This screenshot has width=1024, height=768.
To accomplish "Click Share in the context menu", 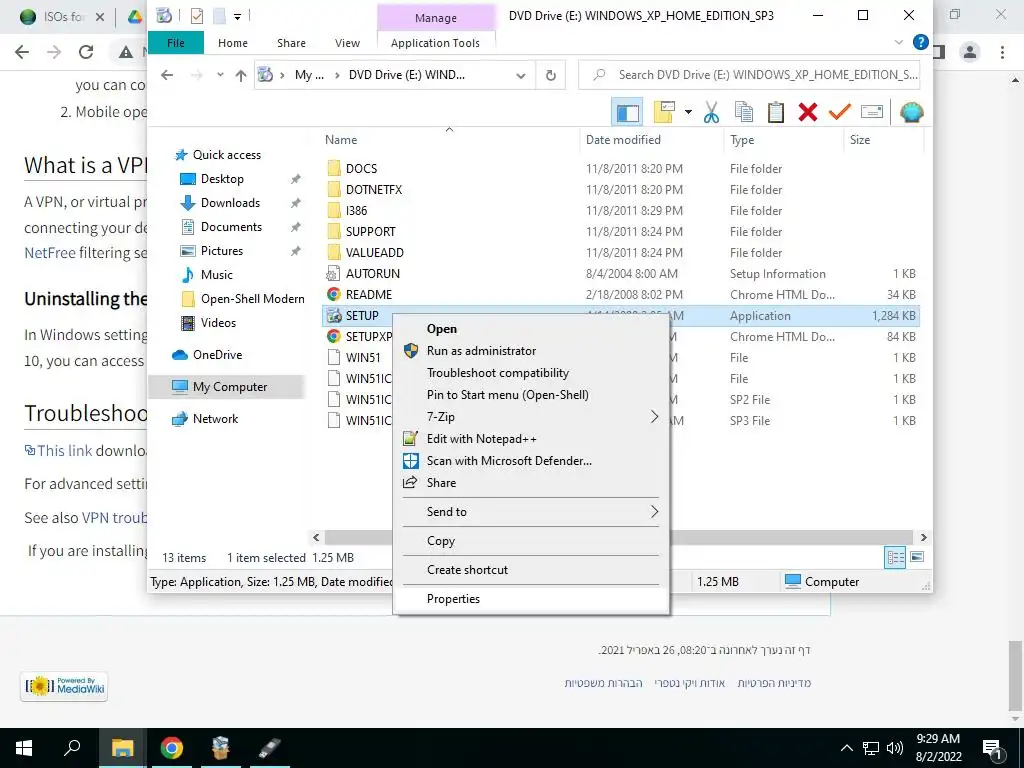I will 531,483.
